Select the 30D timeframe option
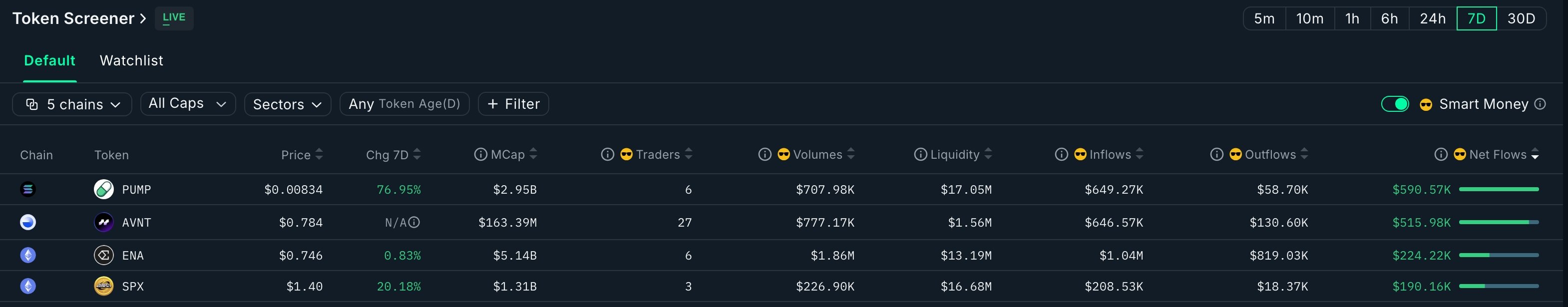1568x307 pixels. pyautogui.click(x=1521, y=19)
